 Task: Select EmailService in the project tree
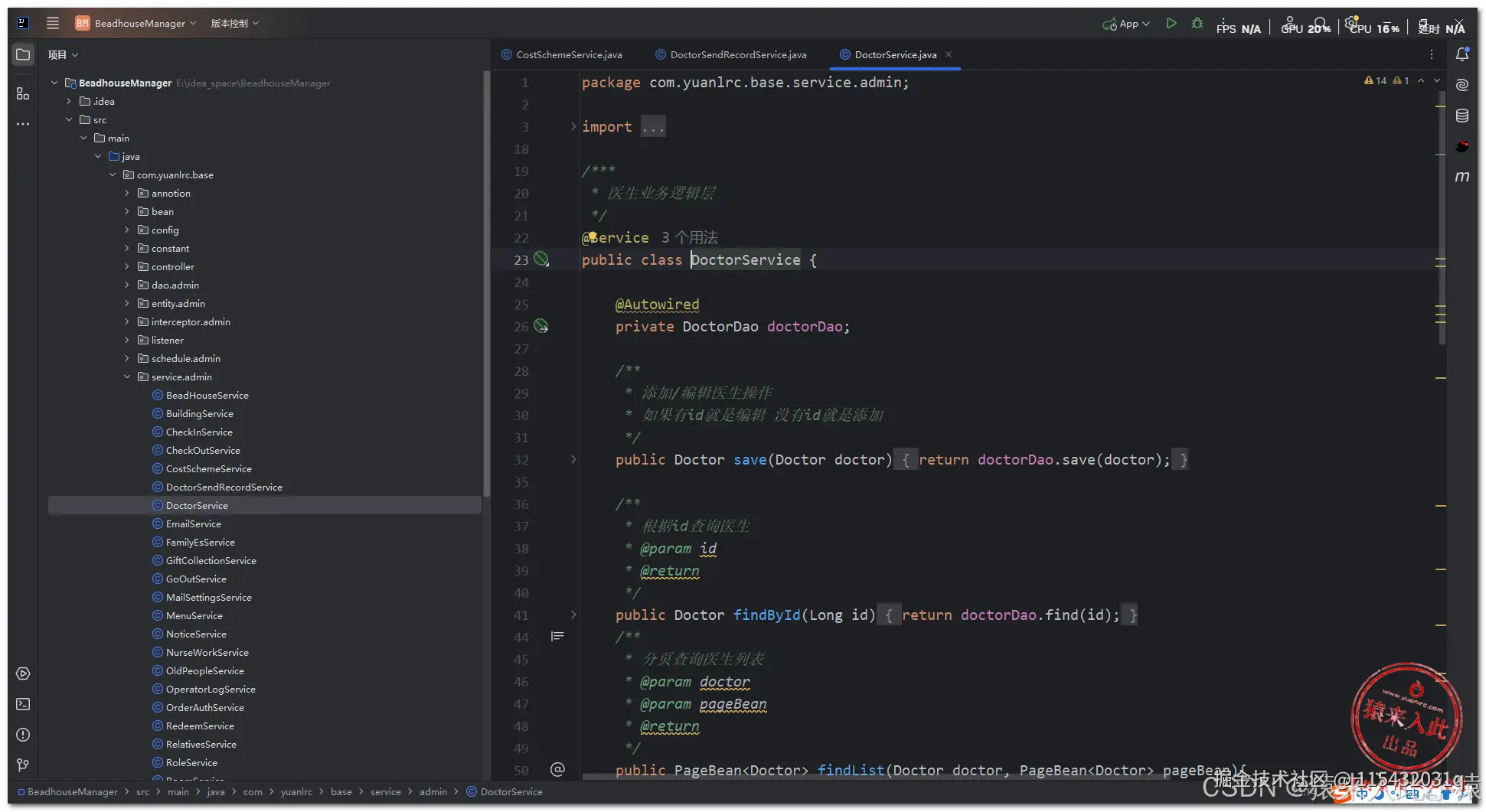pos(194,523)
